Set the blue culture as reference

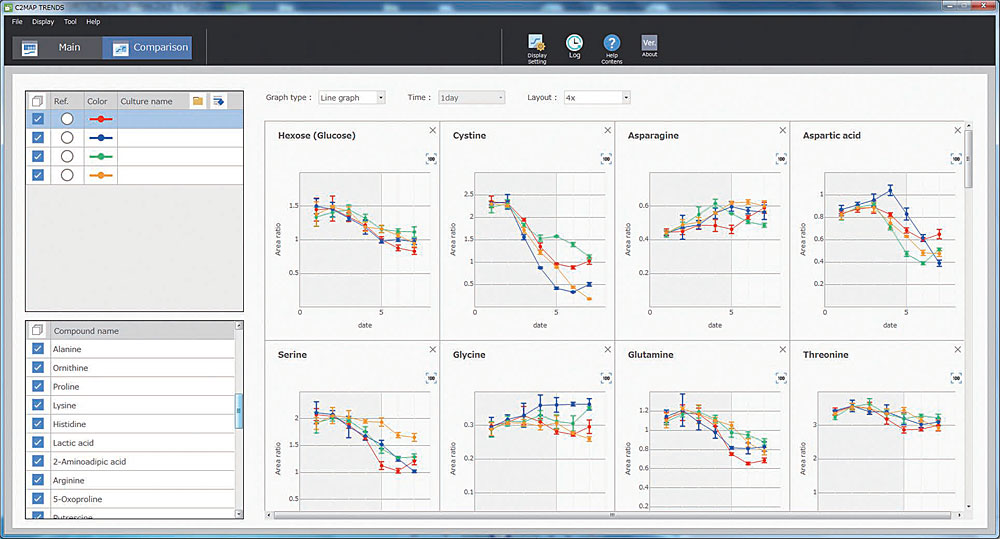(x=67, y=138)
